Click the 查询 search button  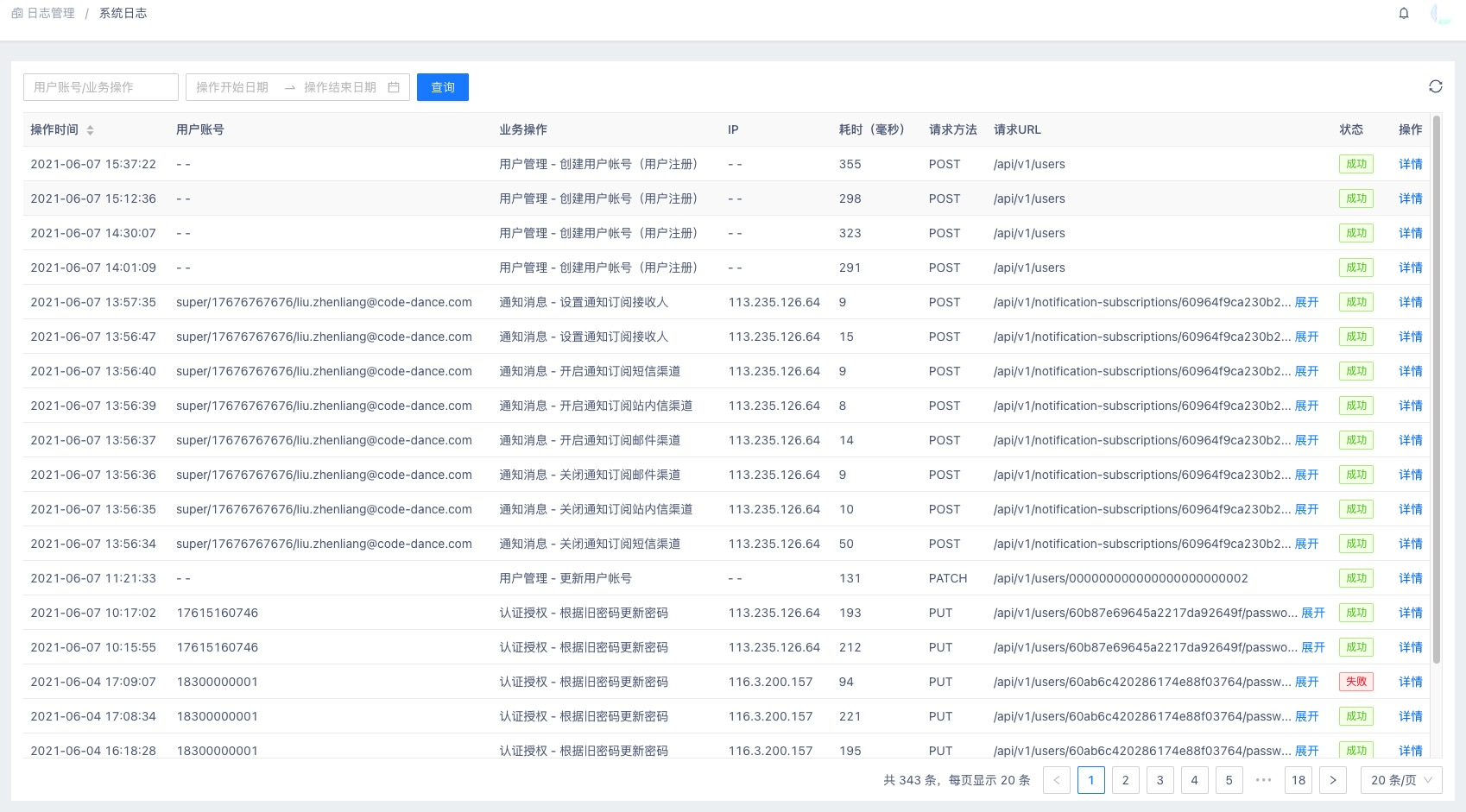(443, 87)
